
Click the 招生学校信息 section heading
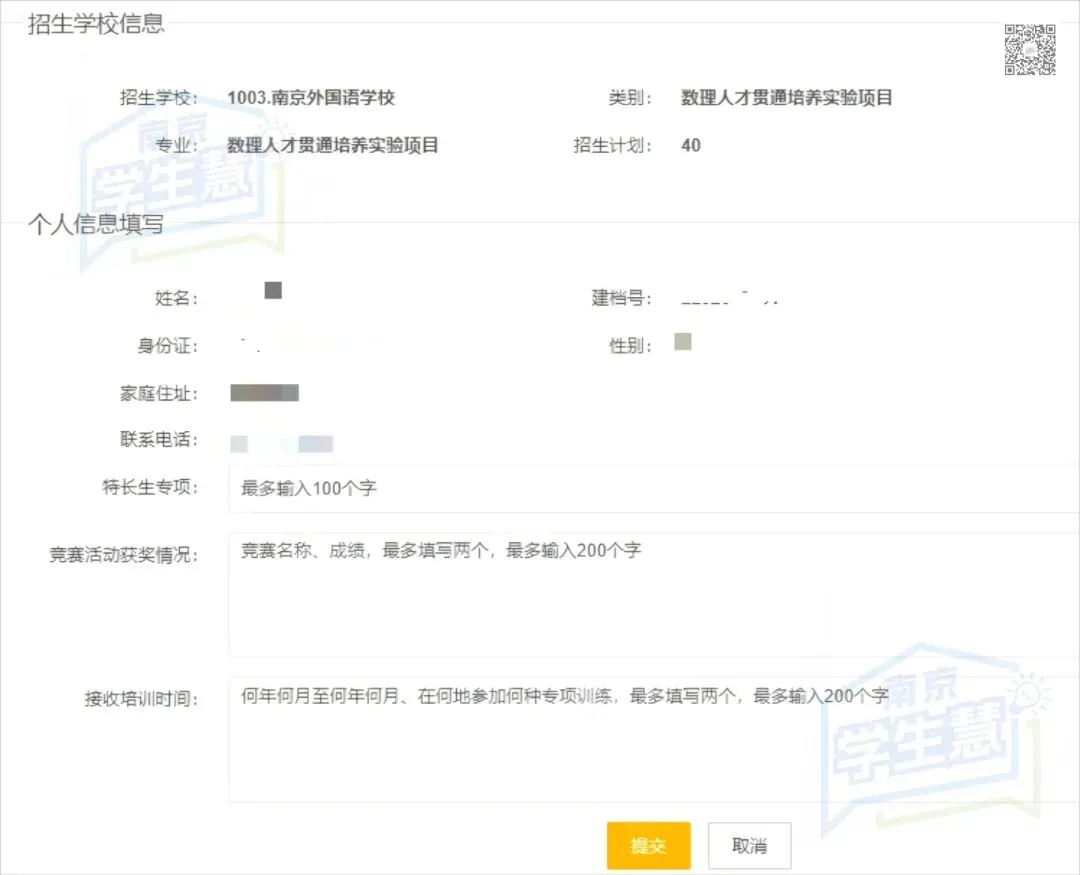point(96,24)
